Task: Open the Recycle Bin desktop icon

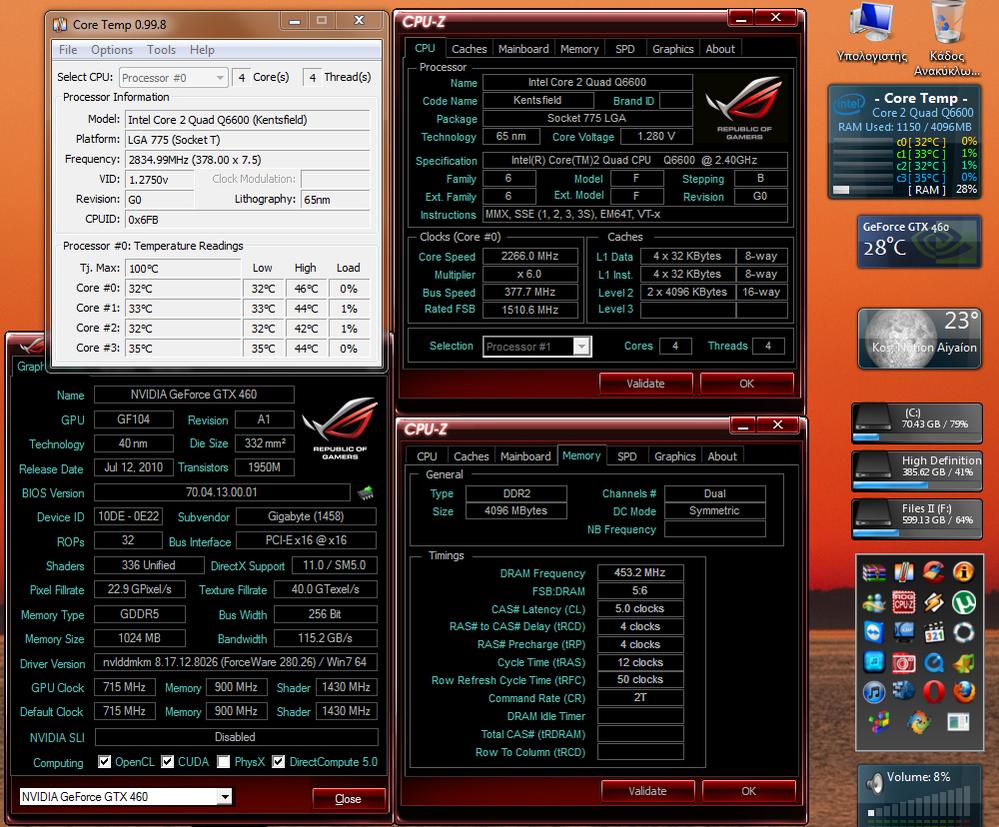Action: (x=947, y=38)
